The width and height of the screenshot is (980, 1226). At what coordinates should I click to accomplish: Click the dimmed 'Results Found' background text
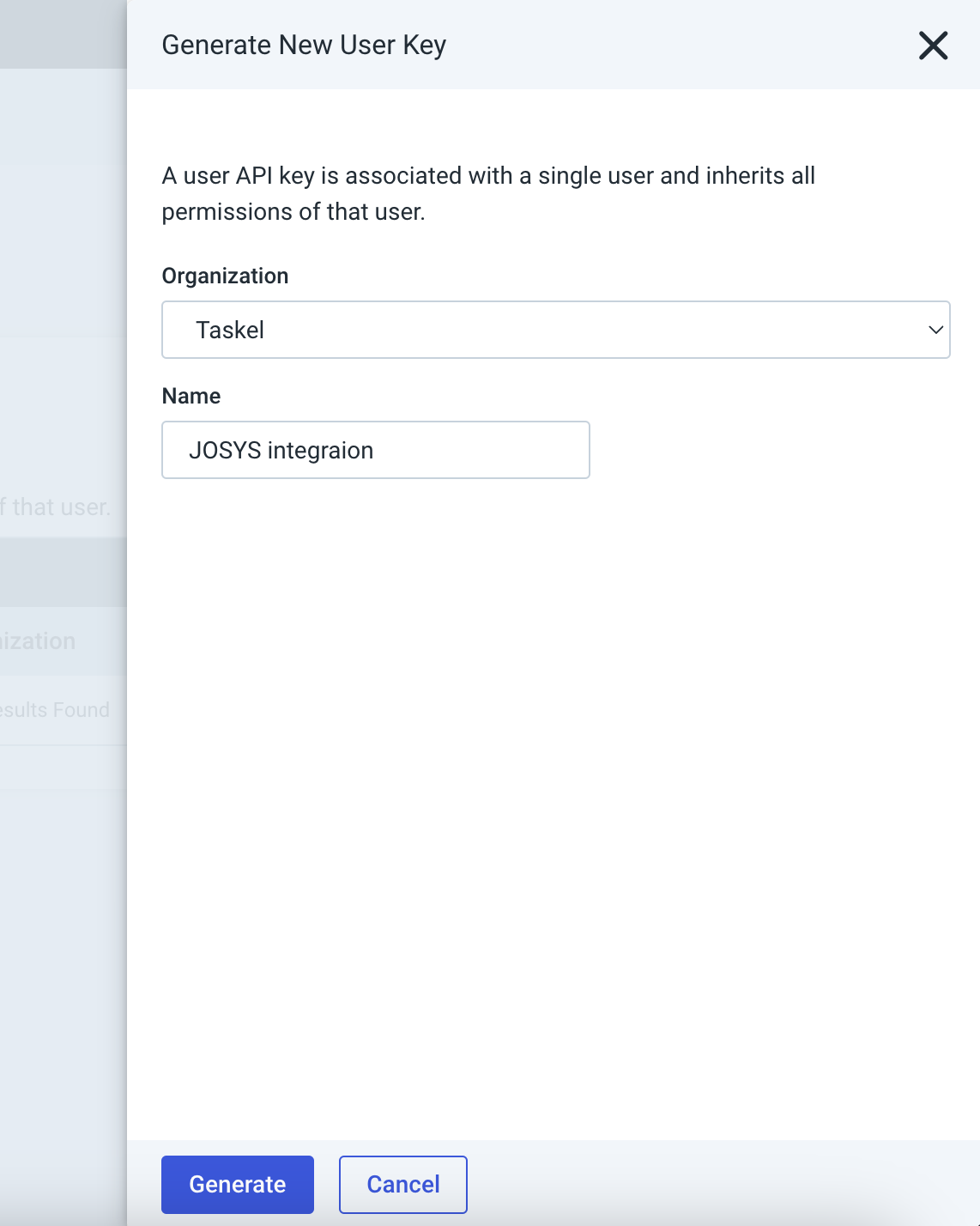pos(55,710)
